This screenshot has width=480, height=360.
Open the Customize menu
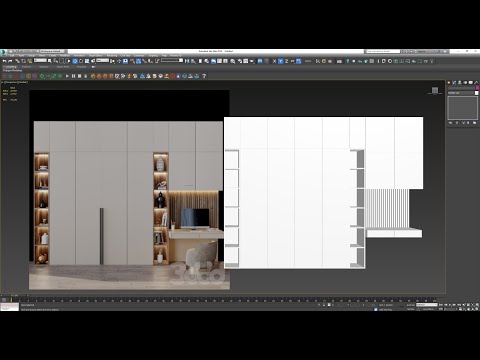pyautogui.click(x=139, y=55)
